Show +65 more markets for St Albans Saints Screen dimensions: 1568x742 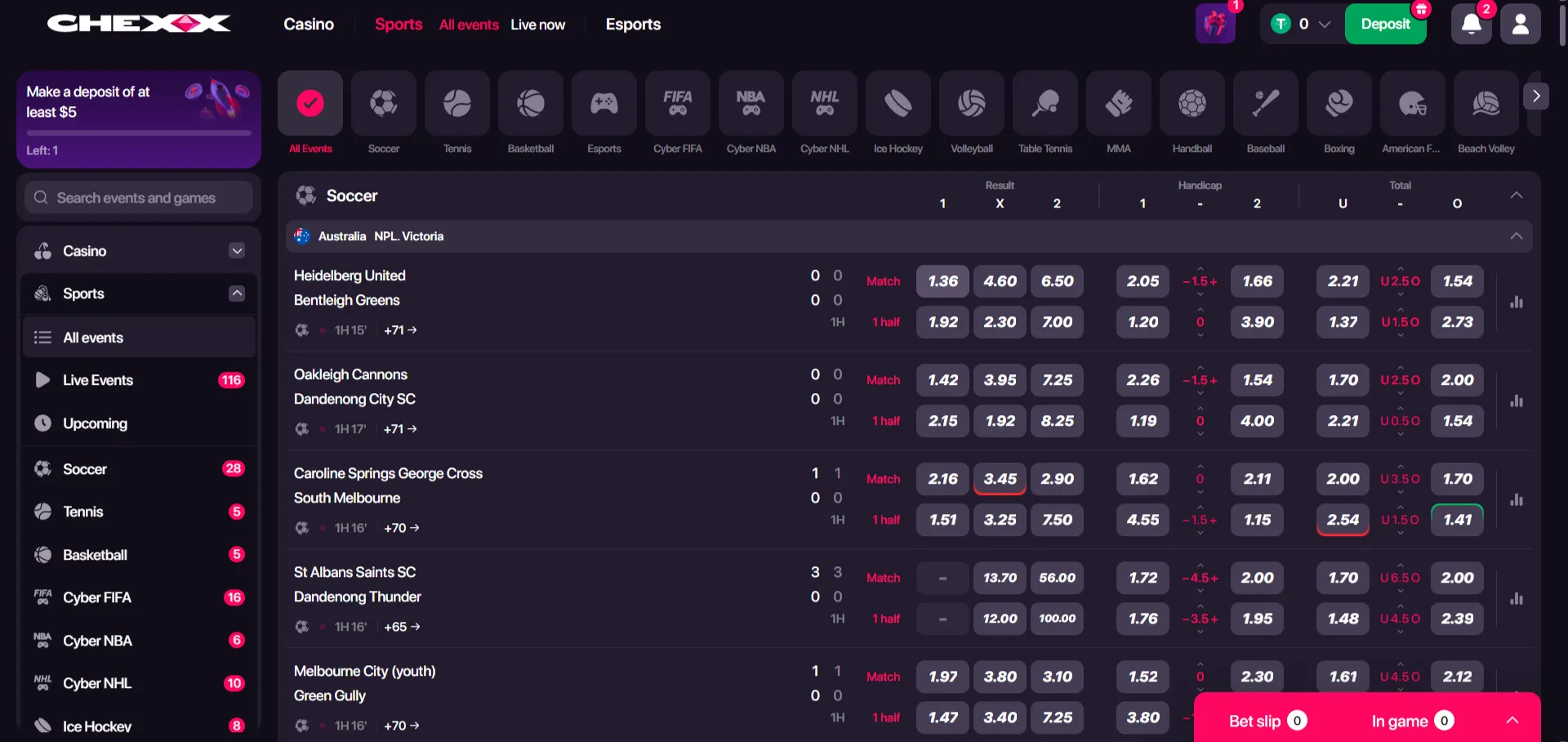pos(402,627)
